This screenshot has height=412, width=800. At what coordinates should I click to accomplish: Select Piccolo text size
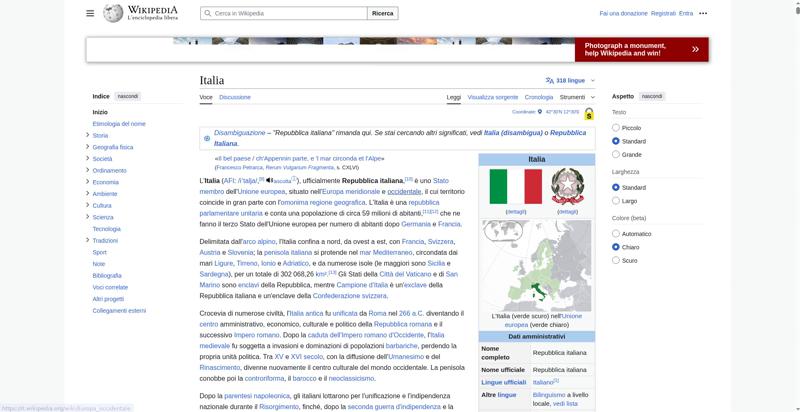tap(616, 128)
